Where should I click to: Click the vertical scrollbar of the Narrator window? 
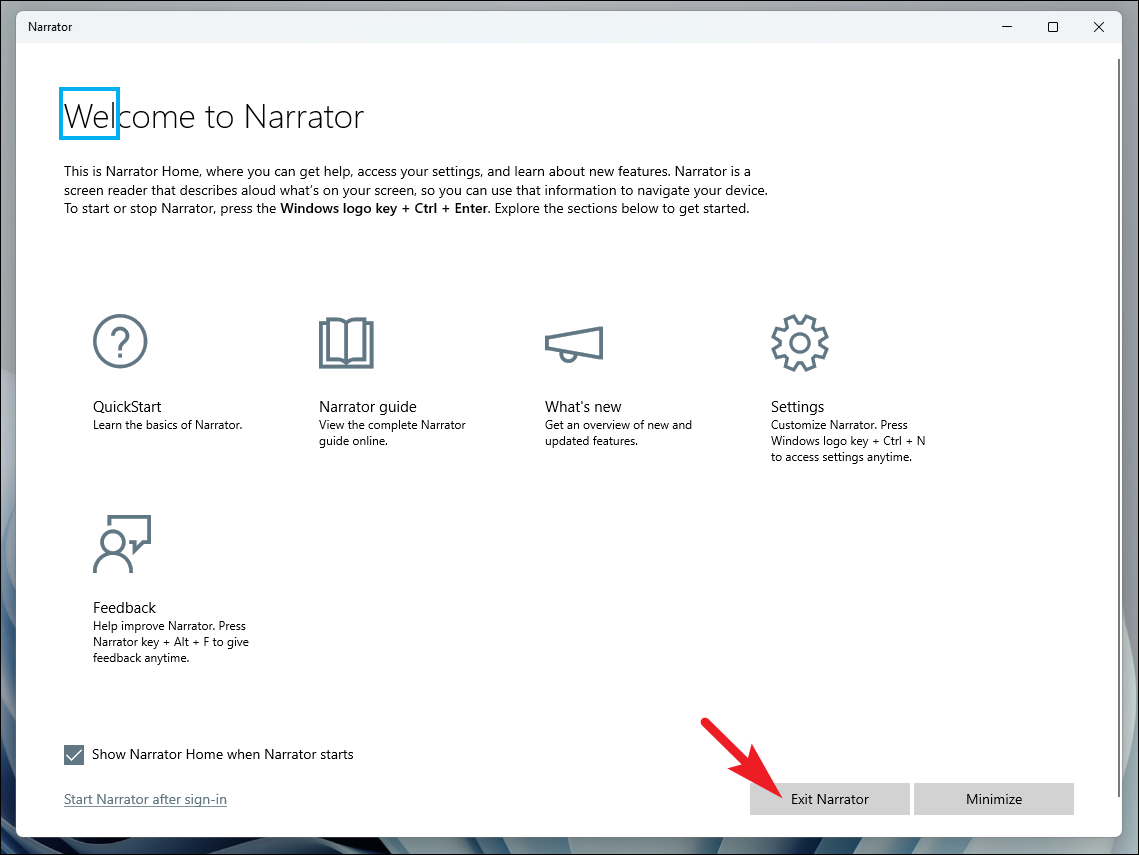coord(1119,427)
